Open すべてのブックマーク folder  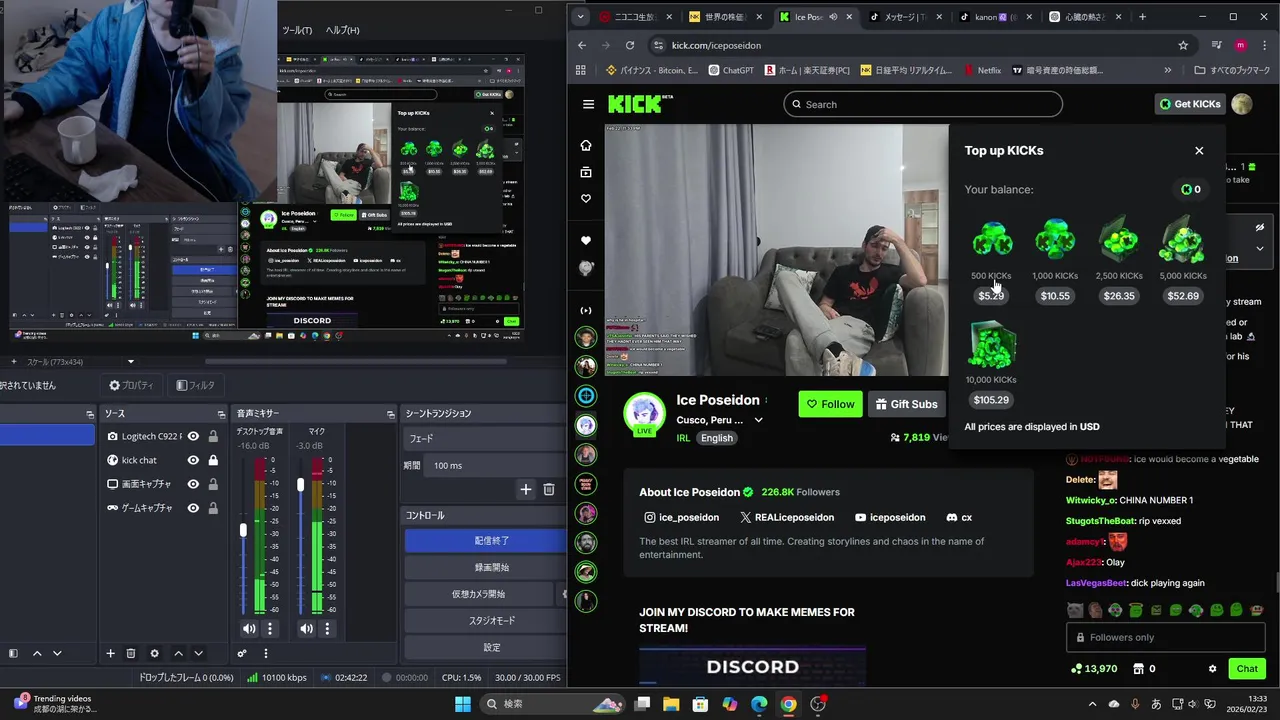click(x=1232, y=71)
